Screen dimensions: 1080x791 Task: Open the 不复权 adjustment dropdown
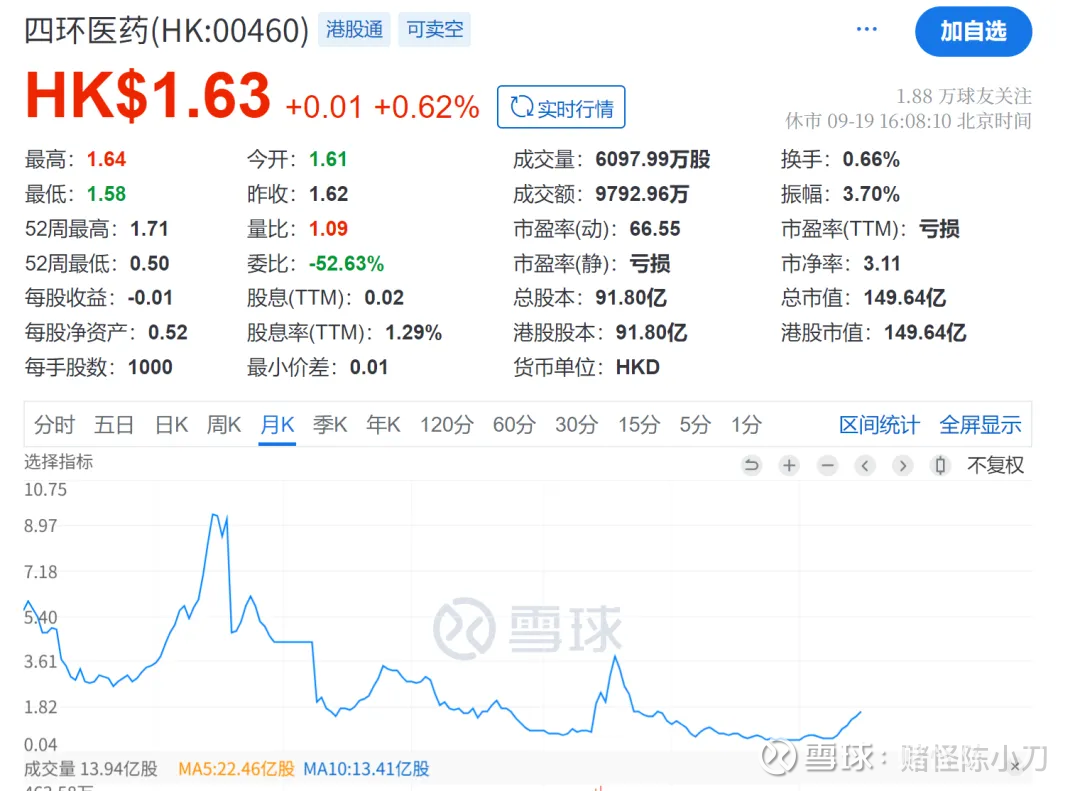[x=995, y=466]
